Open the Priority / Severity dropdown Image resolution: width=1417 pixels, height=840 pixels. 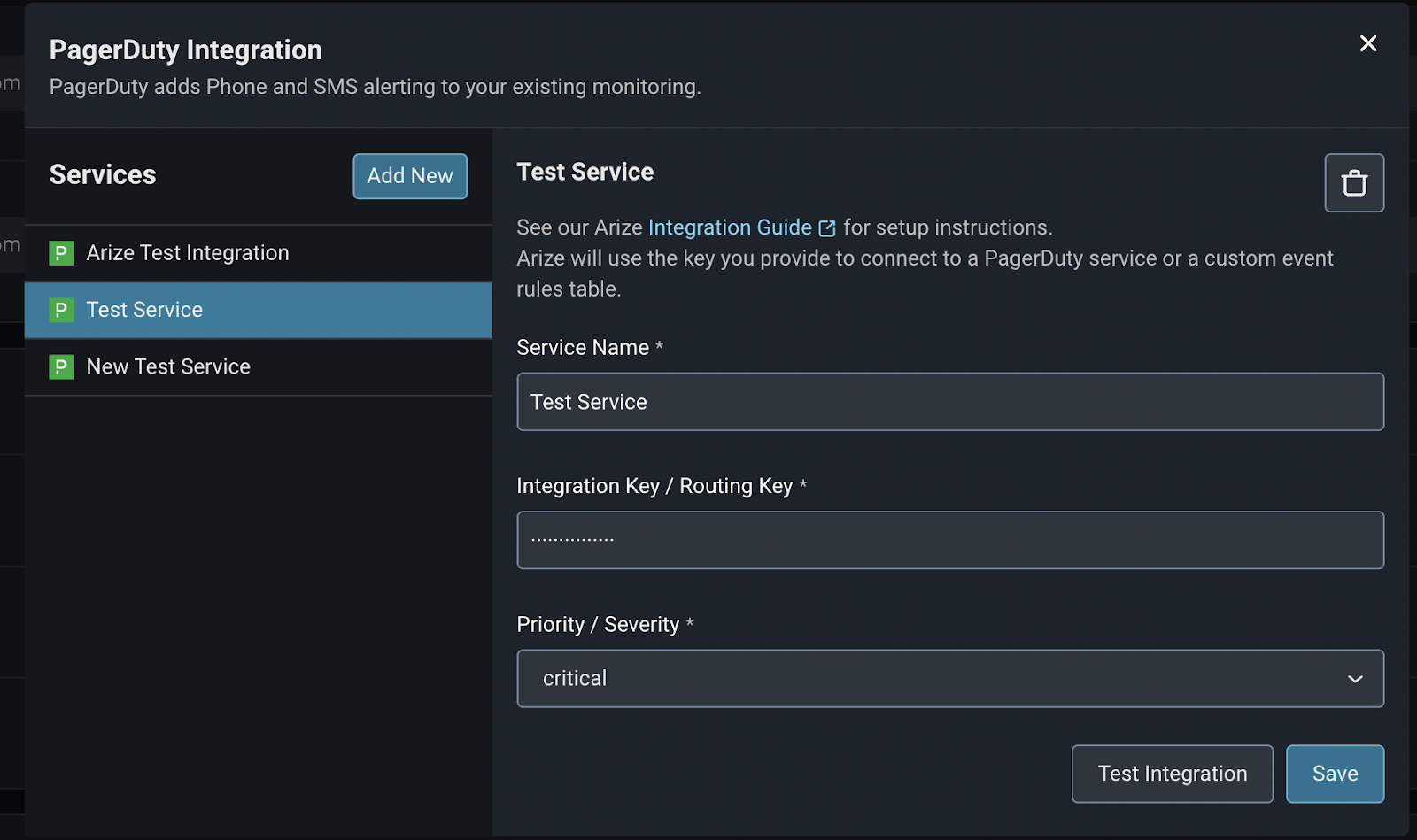[x=950, y=679]
